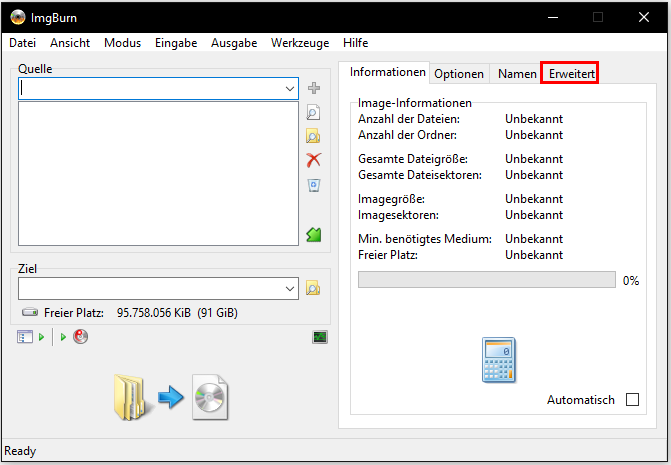Start build with folder-to-disc image button
The height and width of the screenshot is (465, 671).
[x=171, y=397]
